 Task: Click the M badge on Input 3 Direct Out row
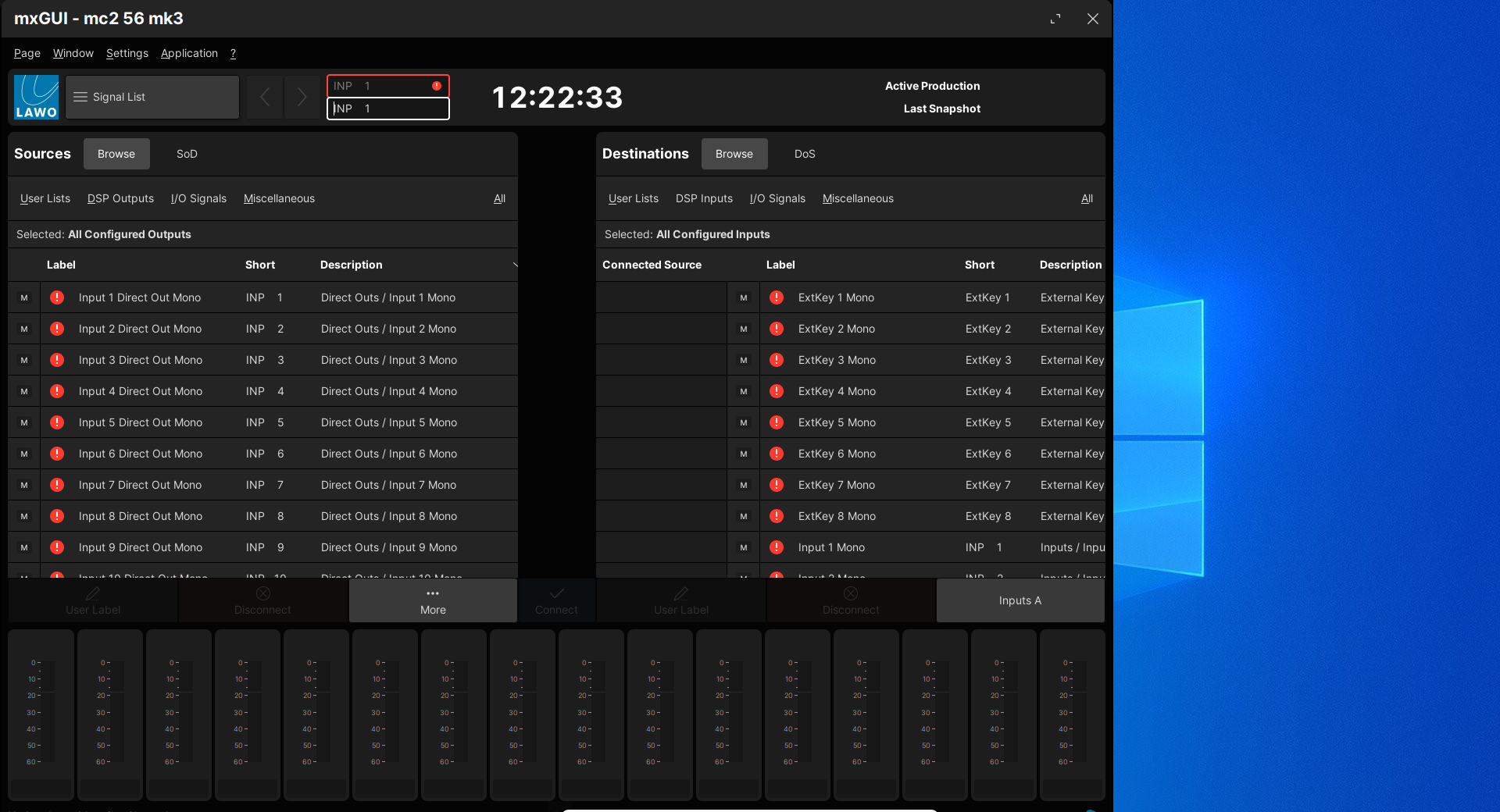24,360
